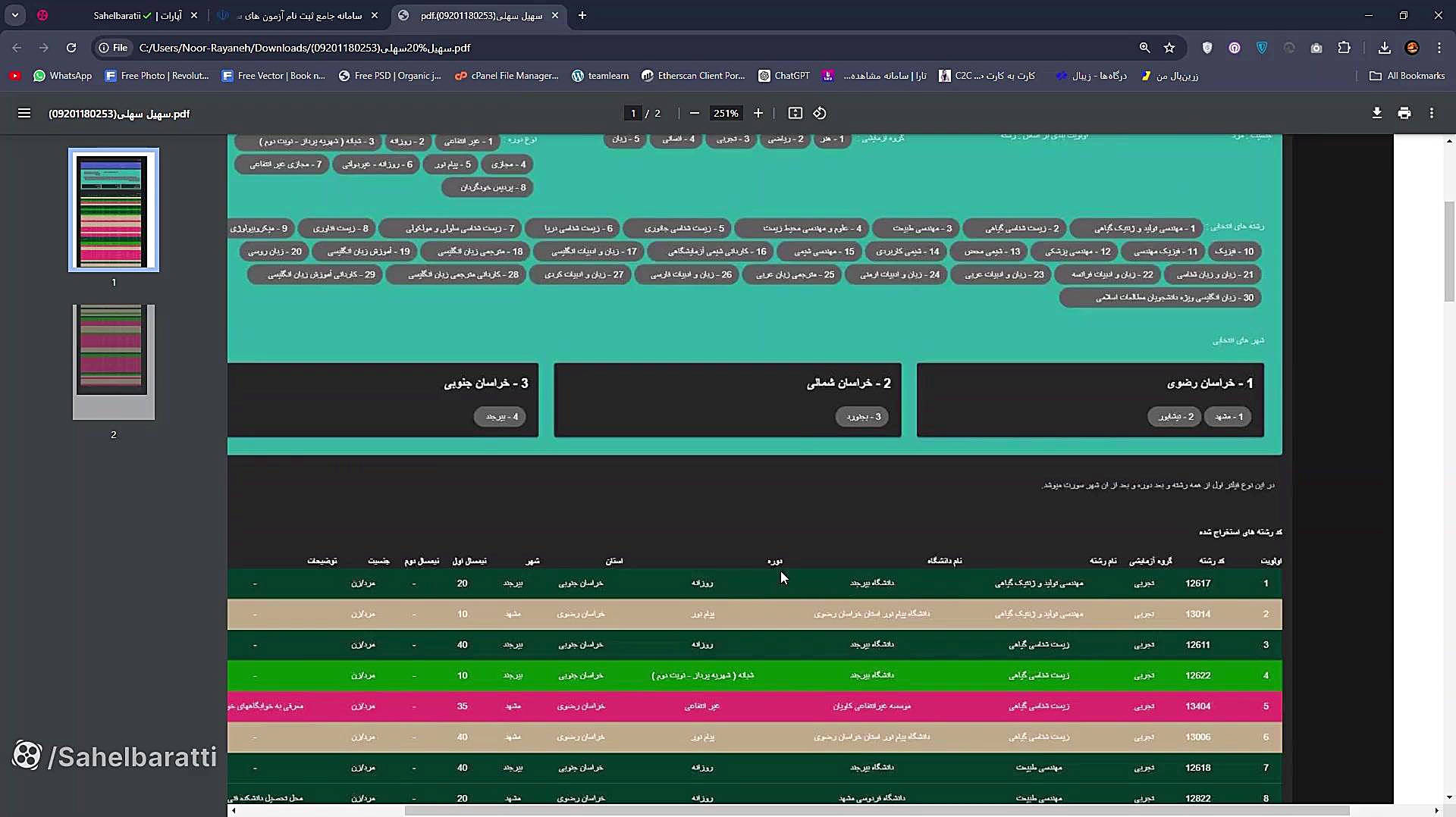This screenshot has width=1456, height=817.
Task: Click code 12618 in the table
Action: [1198, 768]
